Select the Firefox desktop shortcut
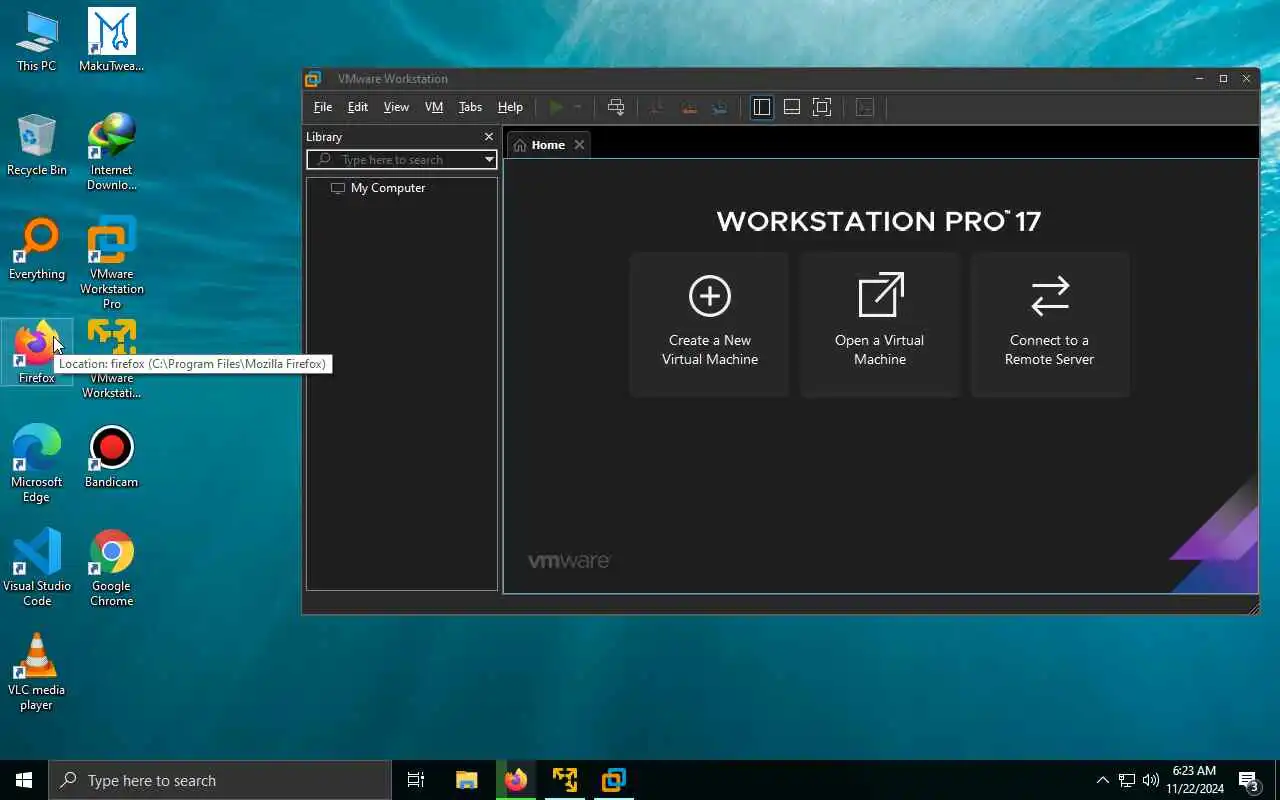The width and height of the screenshot is (1280, 800). (37, 353)
